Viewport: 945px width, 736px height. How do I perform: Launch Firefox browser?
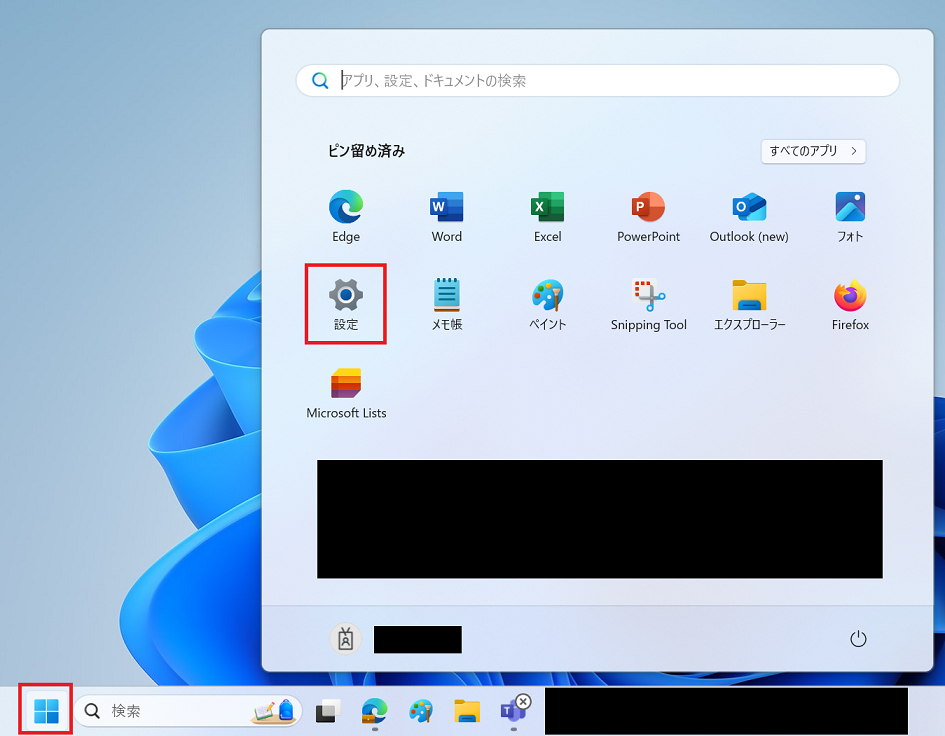tap(850, 304)
